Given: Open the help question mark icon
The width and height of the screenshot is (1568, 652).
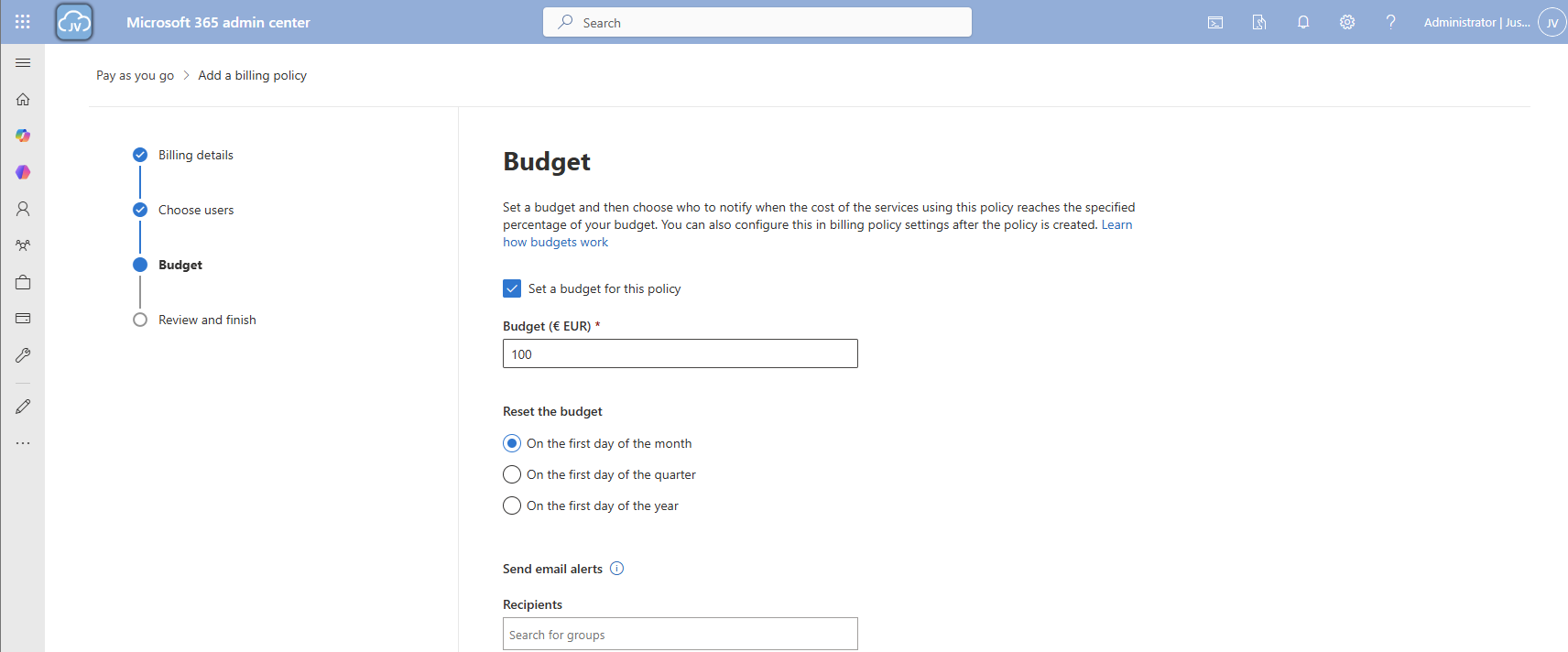Looking at the screenshot, I should (1390, 22).
